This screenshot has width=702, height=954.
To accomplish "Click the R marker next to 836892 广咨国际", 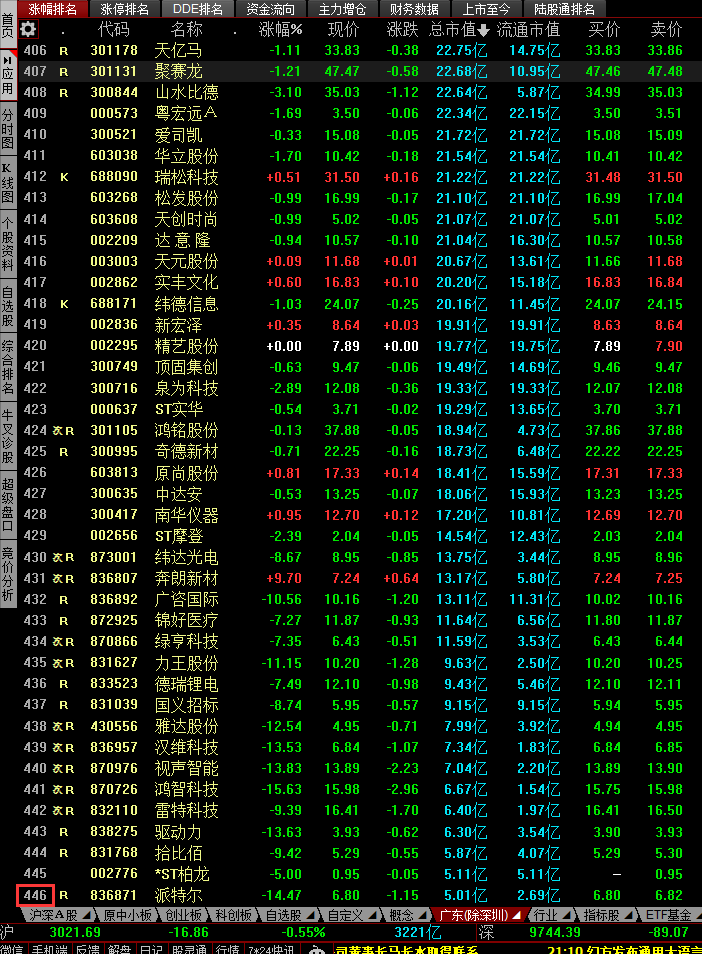I will click(x=63, y=600).
